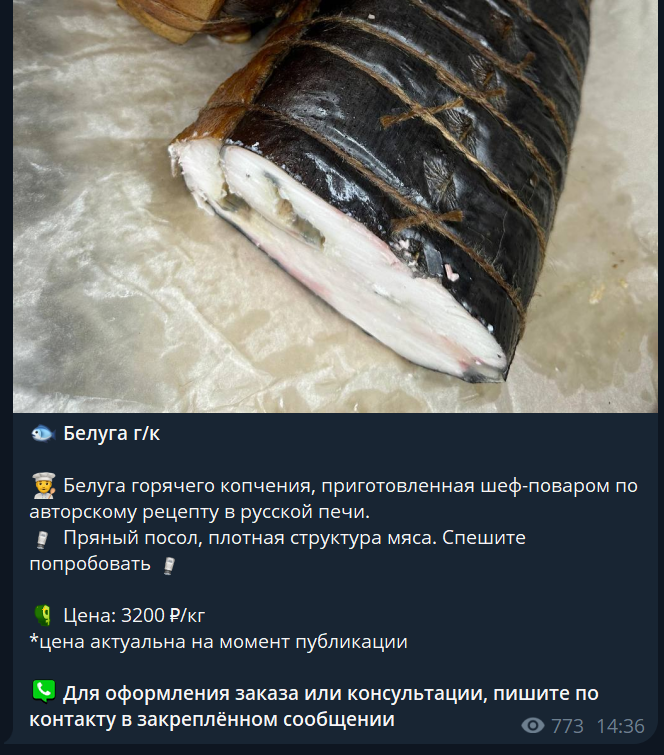Click the chef emoji in the description
This screenshot has width=664, height=755.
coord(43,485)
